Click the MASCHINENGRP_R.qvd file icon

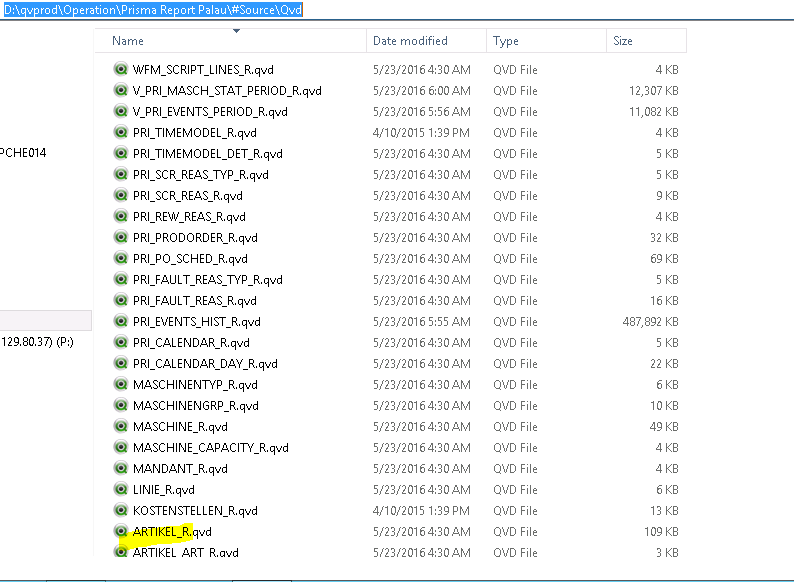coord(121,405)
